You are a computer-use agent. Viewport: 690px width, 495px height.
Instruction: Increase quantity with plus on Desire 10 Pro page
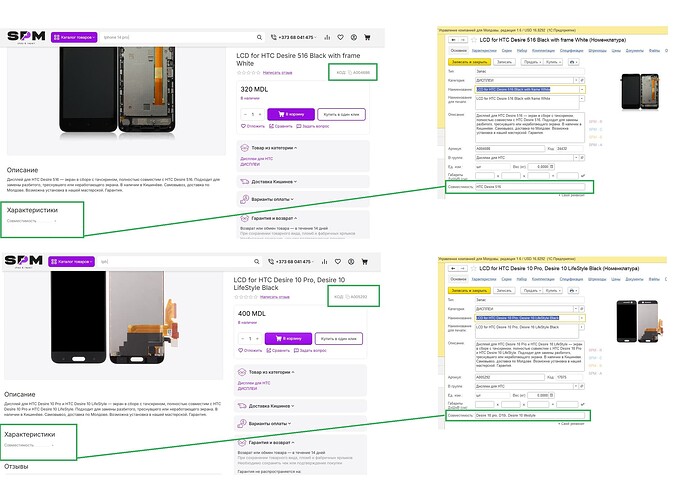point(257,339)
